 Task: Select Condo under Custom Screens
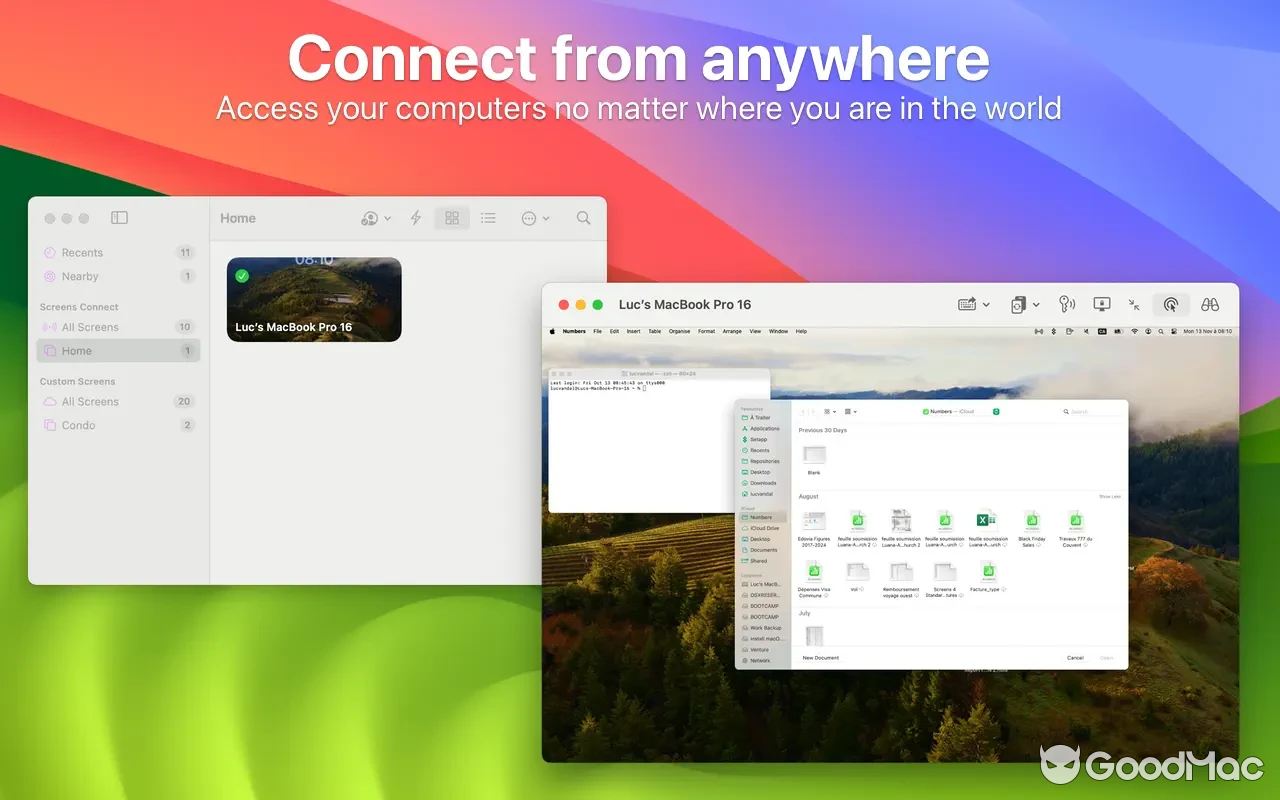click(77, 425)
